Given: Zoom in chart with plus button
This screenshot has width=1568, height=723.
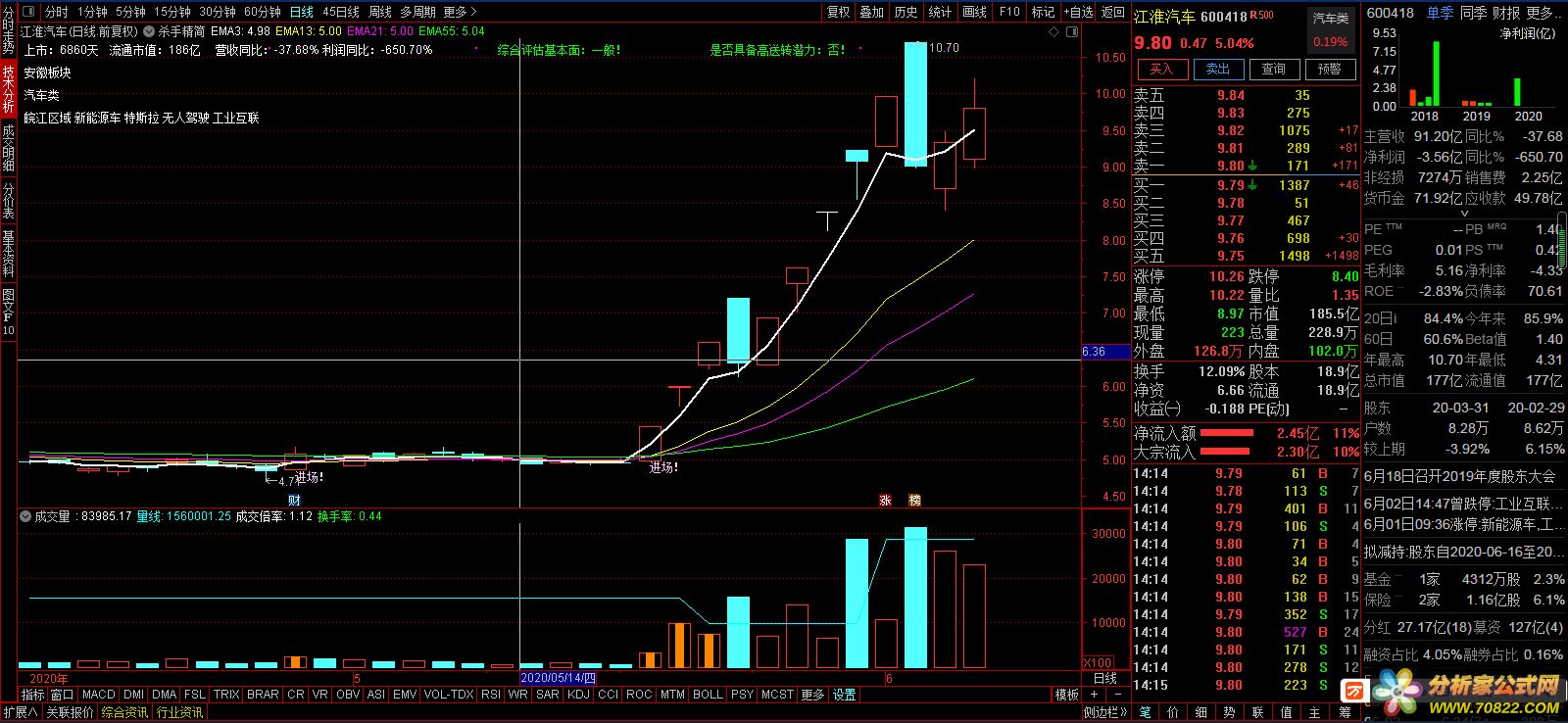Looking at the screenshot, I should tap(1095, 695).
